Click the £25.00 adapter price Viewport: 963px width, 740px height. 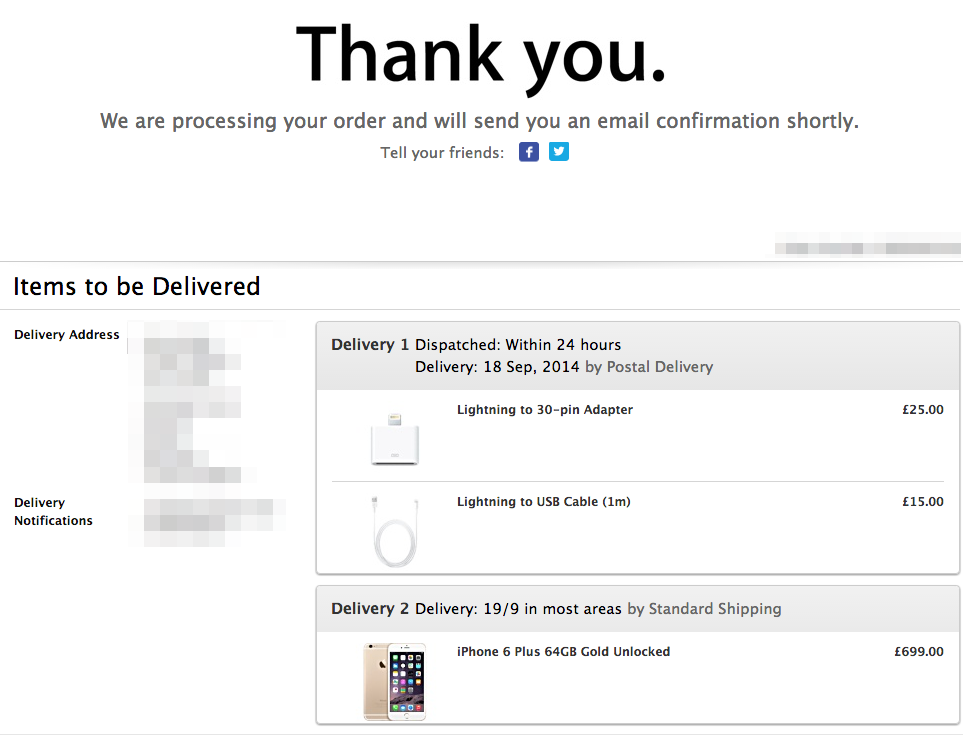pyautogui.click(x=922, y=410)
